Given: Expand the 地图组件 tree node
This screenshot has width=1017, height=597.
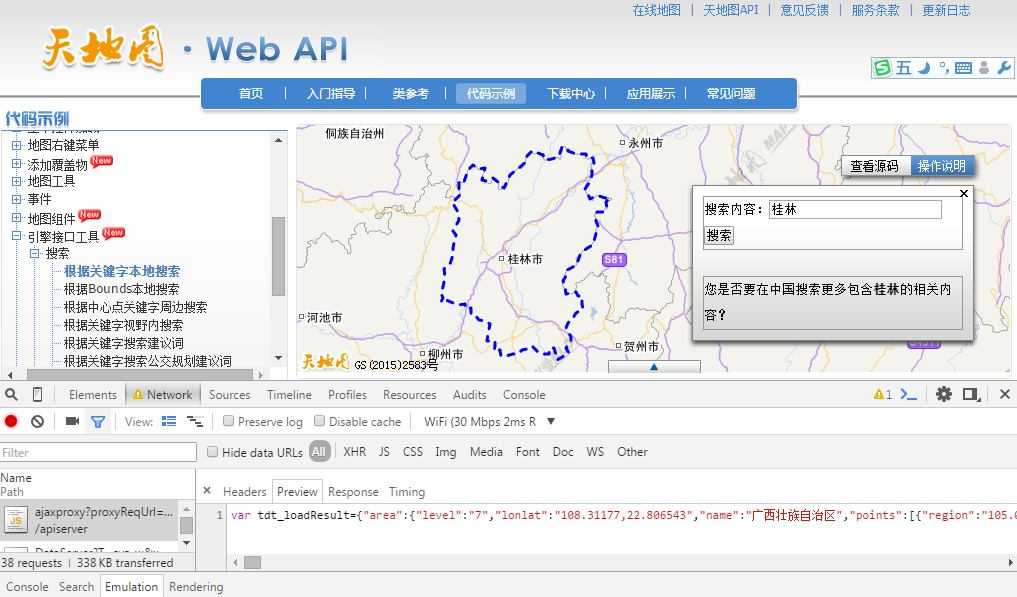Looking at the screenshot, I should 16,217.
